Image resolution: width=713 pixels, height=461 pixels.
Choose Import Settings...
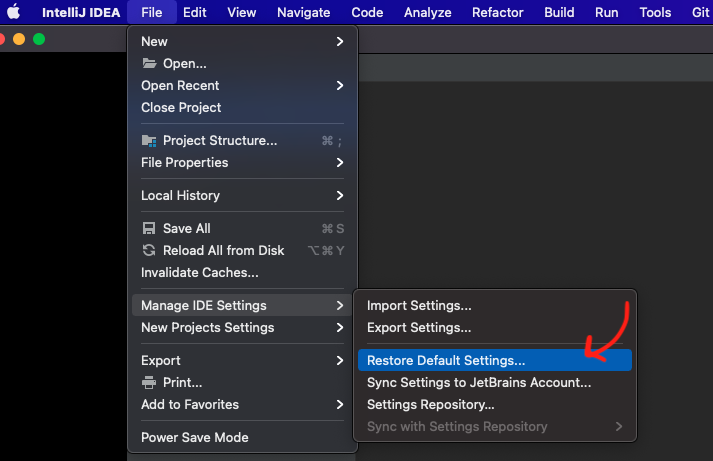[x=495, y=305]
